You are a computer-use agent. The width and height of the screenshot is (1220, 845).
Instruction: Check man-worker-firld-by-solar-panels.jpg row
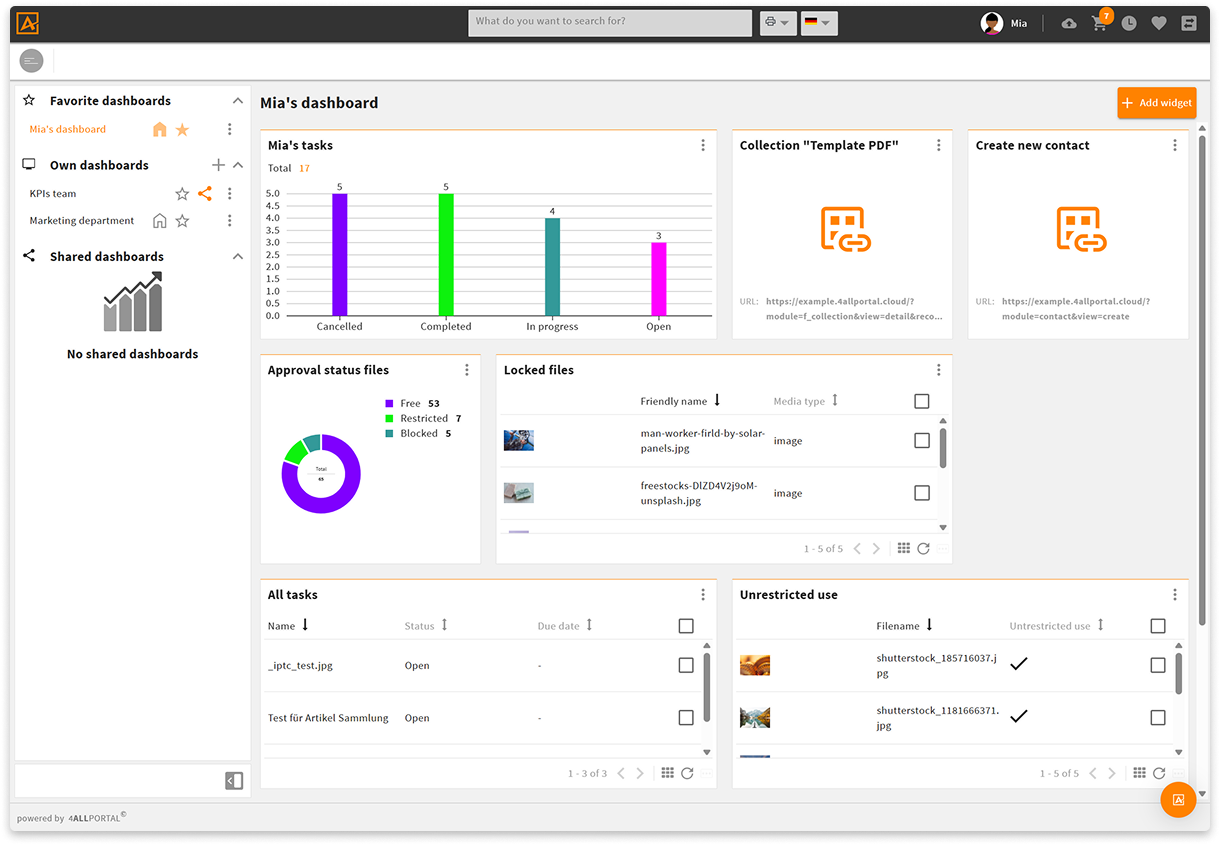pos(922,440)
